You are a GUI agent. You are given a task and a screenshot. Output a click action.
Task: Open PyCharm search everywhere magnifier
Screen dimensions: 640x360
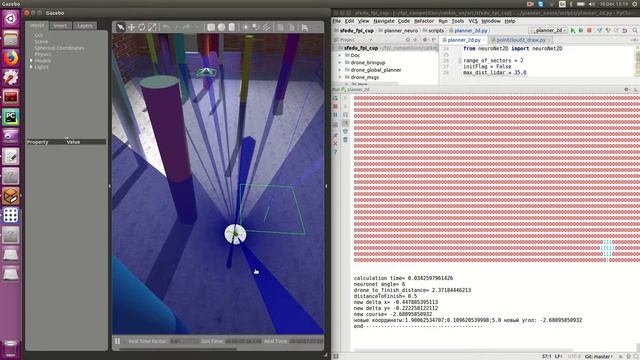point(635,31)
